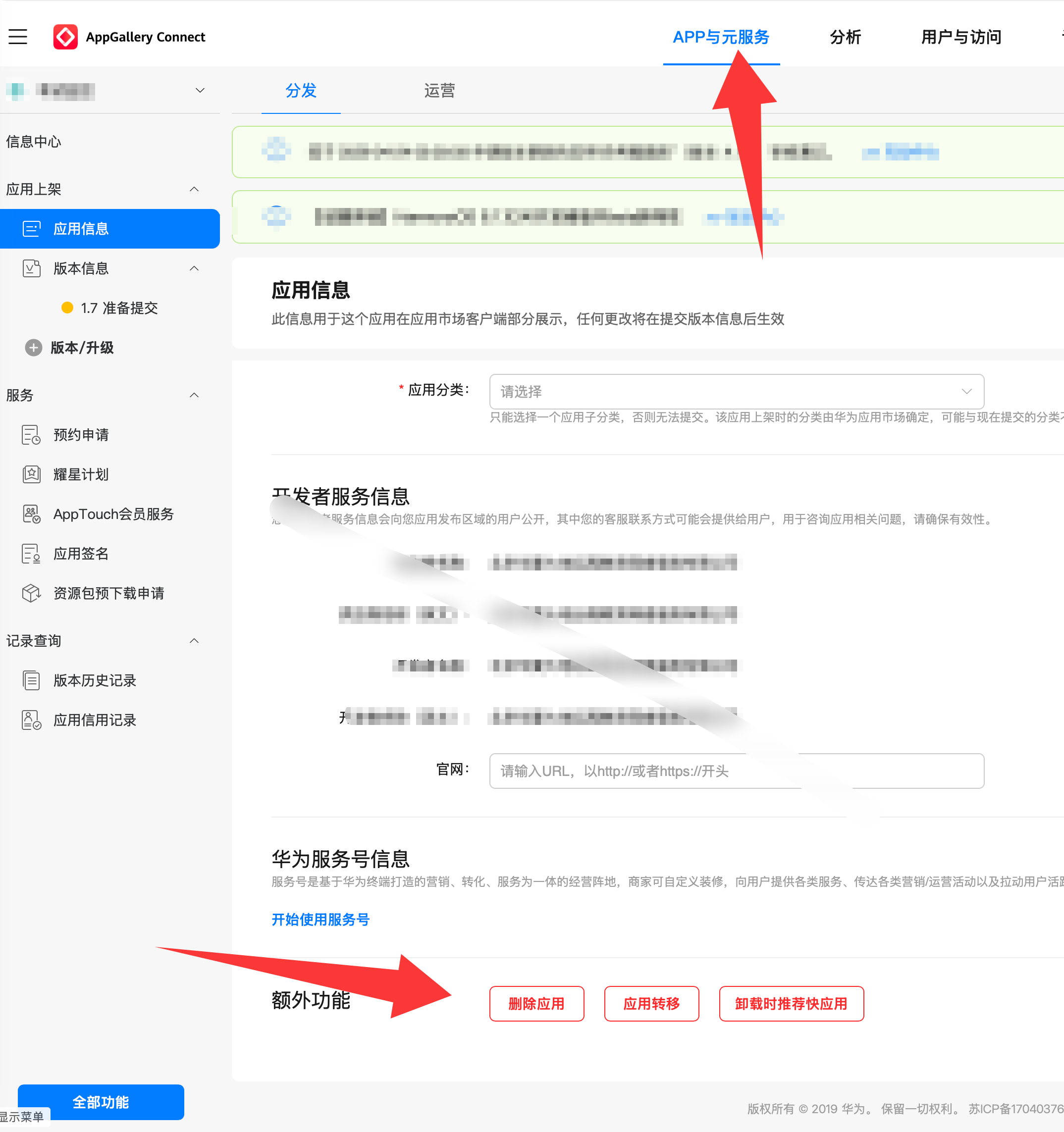The image size is (1064, 1132).
Task: Select the 分发 tab
Action: [x=301, y=91]
